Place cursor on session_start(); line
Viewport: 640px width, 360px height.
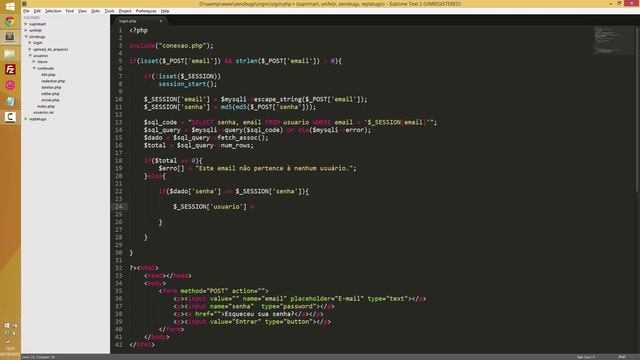(x=188, y=84)
